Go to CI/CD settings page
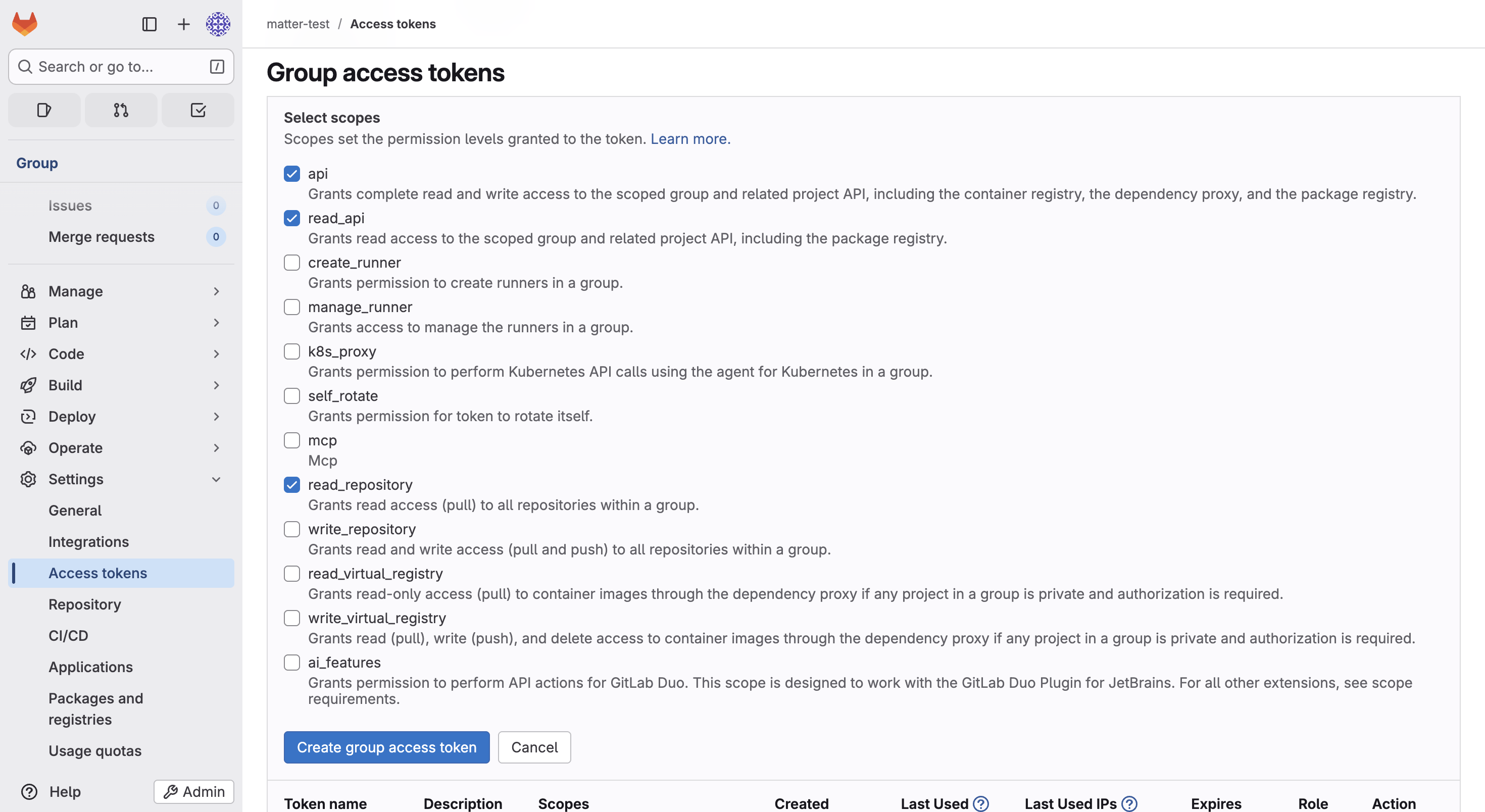Image resolution: width=1485 pixels, height=812 pixels. (x=68, y=635)
